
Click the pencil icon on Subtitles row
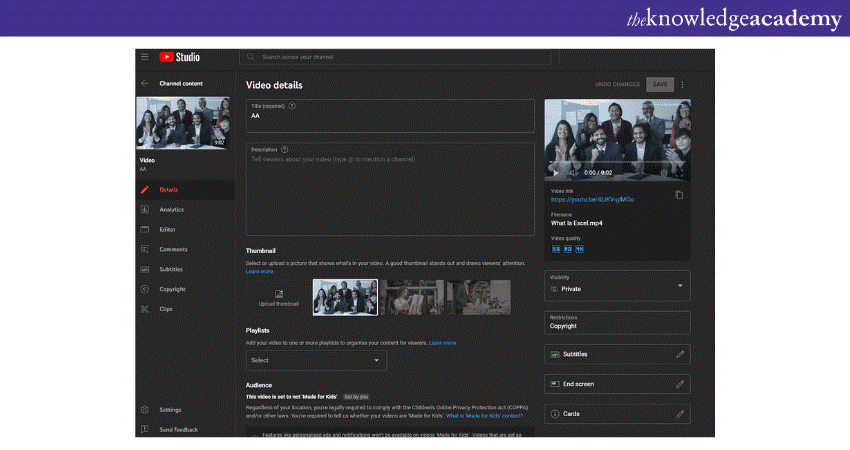tap(680, 354)
